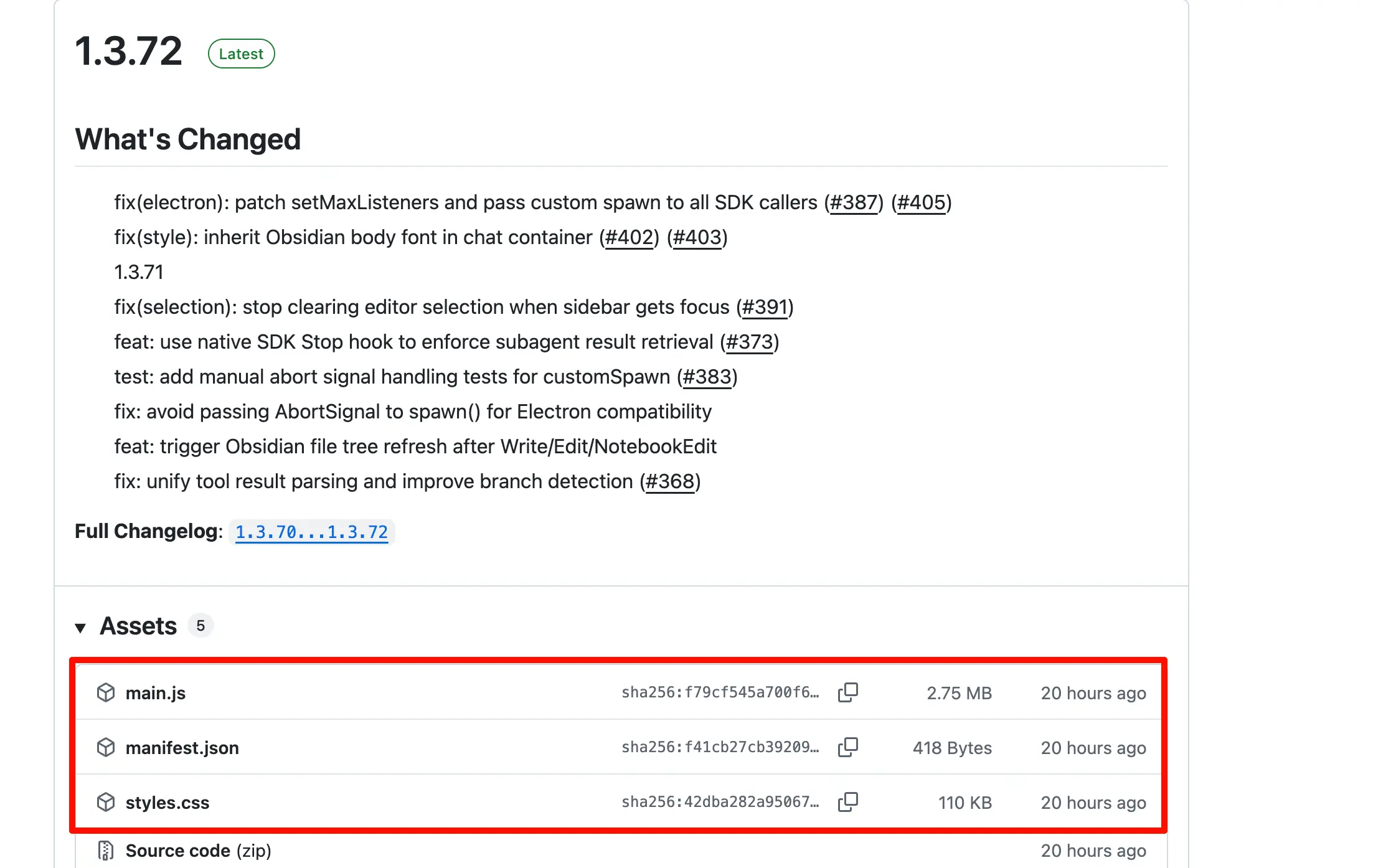Image resolution: width=1396 pixels, height=868 pixels.
Task: Click the zip file icon beside Source code
Action: click(106, 851)
